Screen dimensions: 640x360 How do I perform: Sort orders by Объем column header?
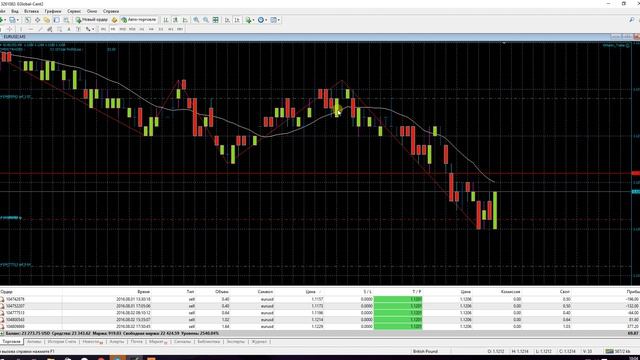point(222,292)
